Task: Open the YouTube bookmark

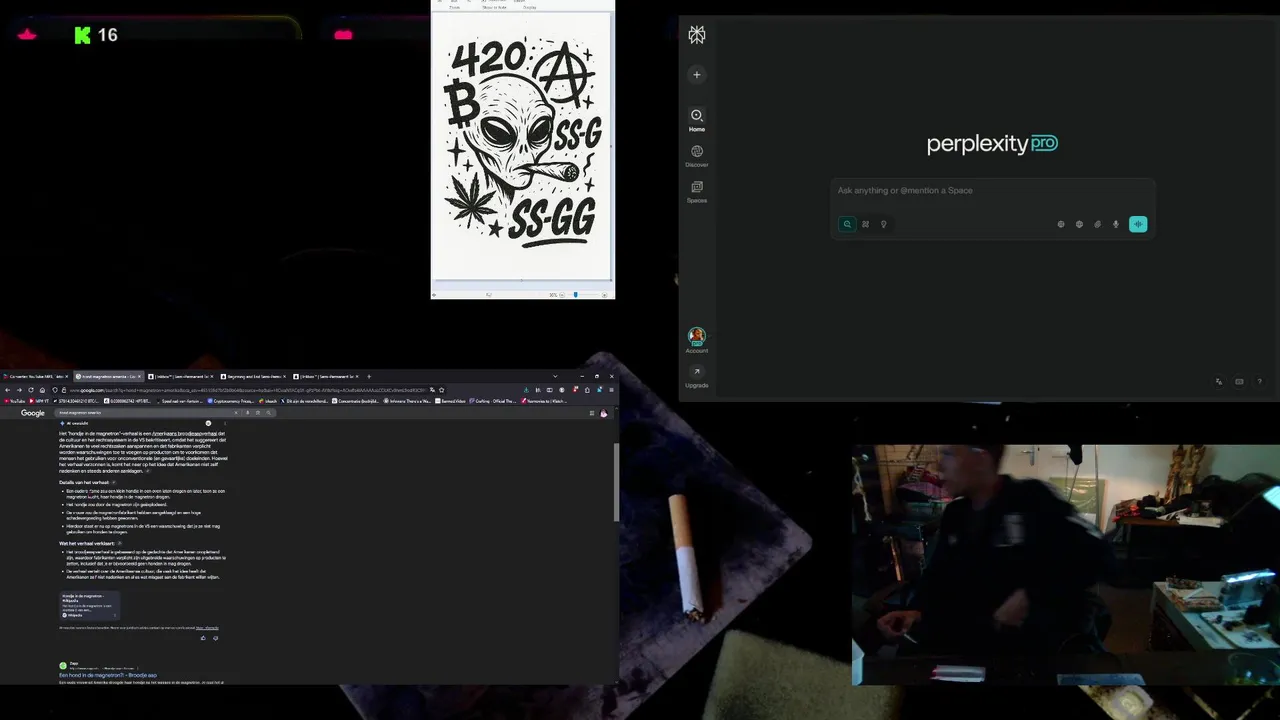Action: pyautogui.click(x=16, y=401)
